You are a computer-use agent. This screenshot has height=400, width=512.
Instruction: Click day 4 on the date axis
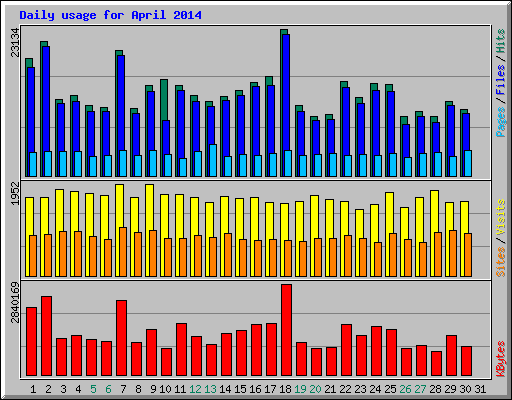(x=78, y=389)
